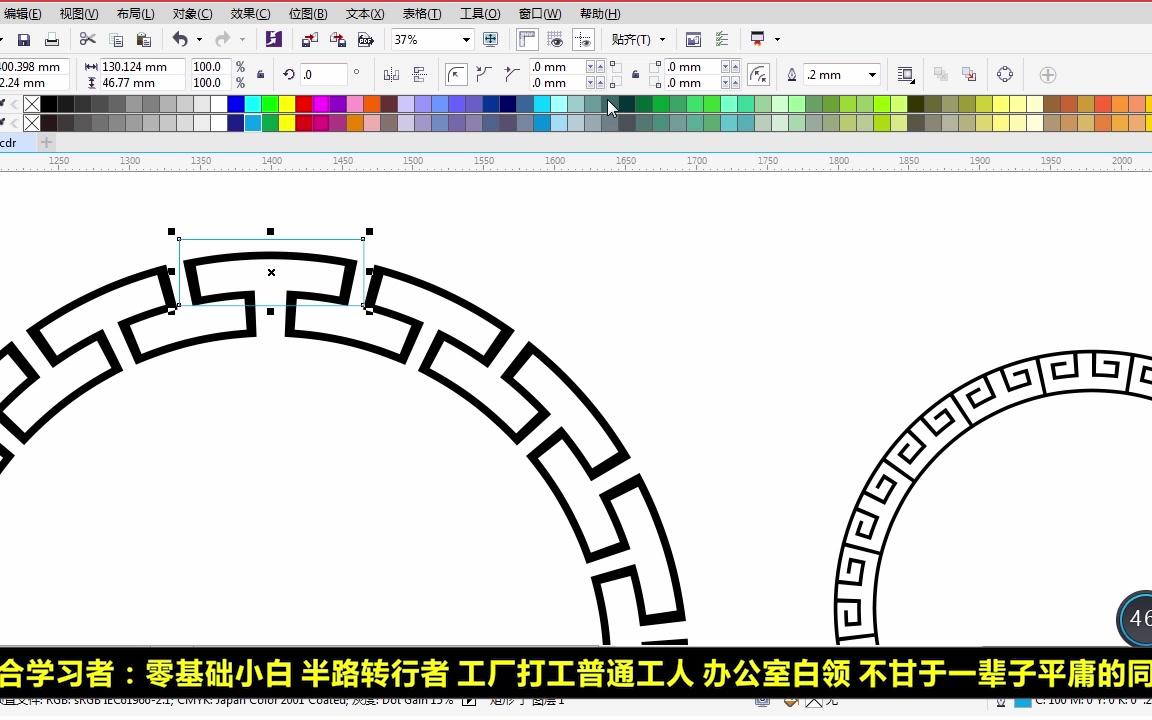
Task: Open the 对象 menu
Action: (x=190, y=13)
